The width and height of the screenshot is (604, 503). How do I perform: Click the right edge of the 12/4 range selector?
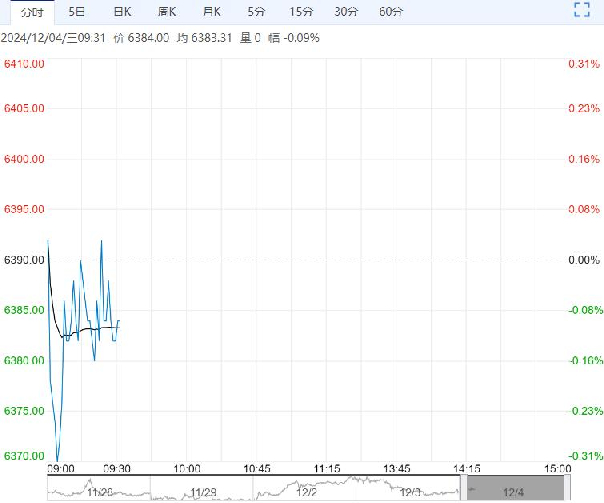tap(567, 490)
